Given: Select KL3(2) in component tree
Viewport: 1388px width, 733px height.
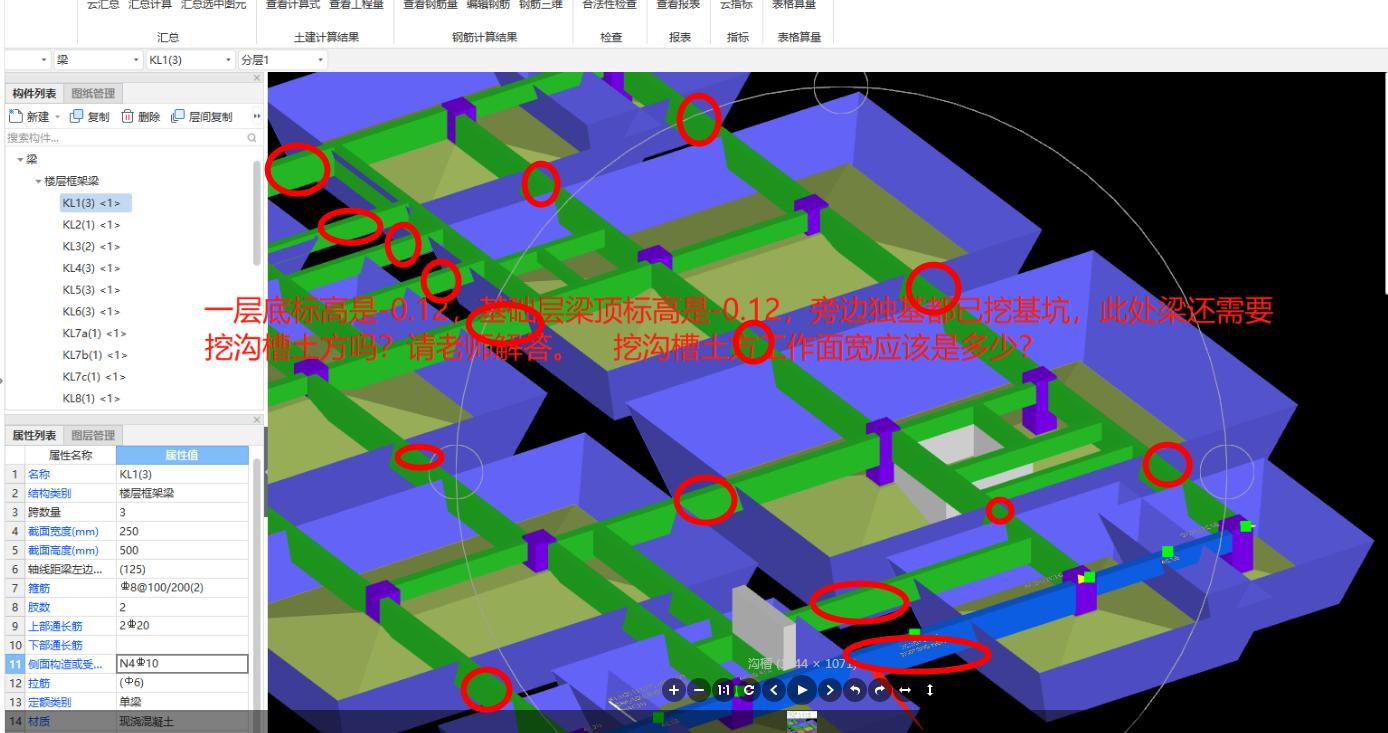Looking at the screenshot, I should [x=91, y=246].
